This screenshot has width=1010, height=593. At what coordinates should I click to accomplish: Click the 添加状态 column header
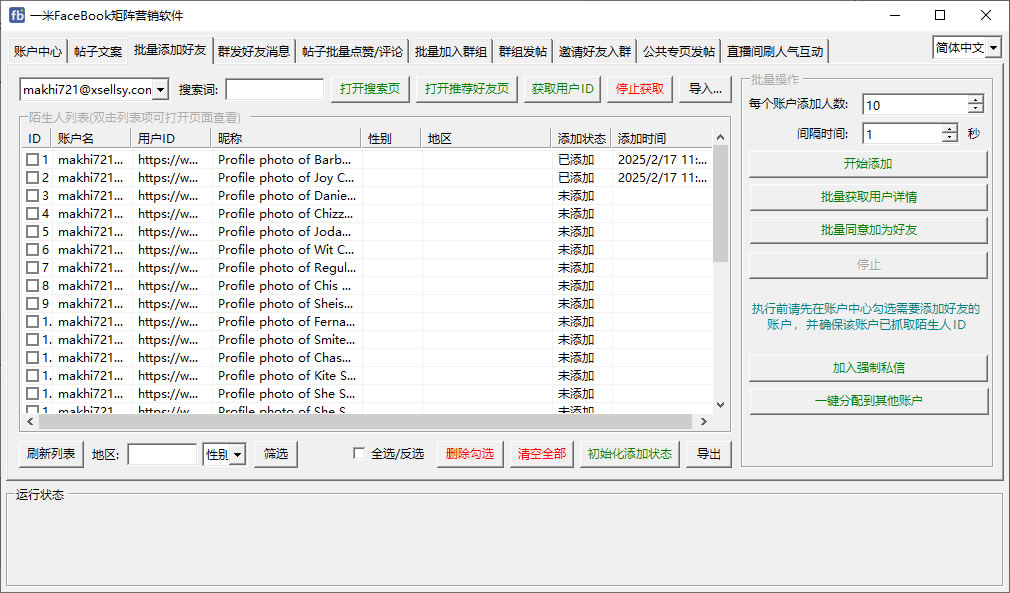click(582, 138)
